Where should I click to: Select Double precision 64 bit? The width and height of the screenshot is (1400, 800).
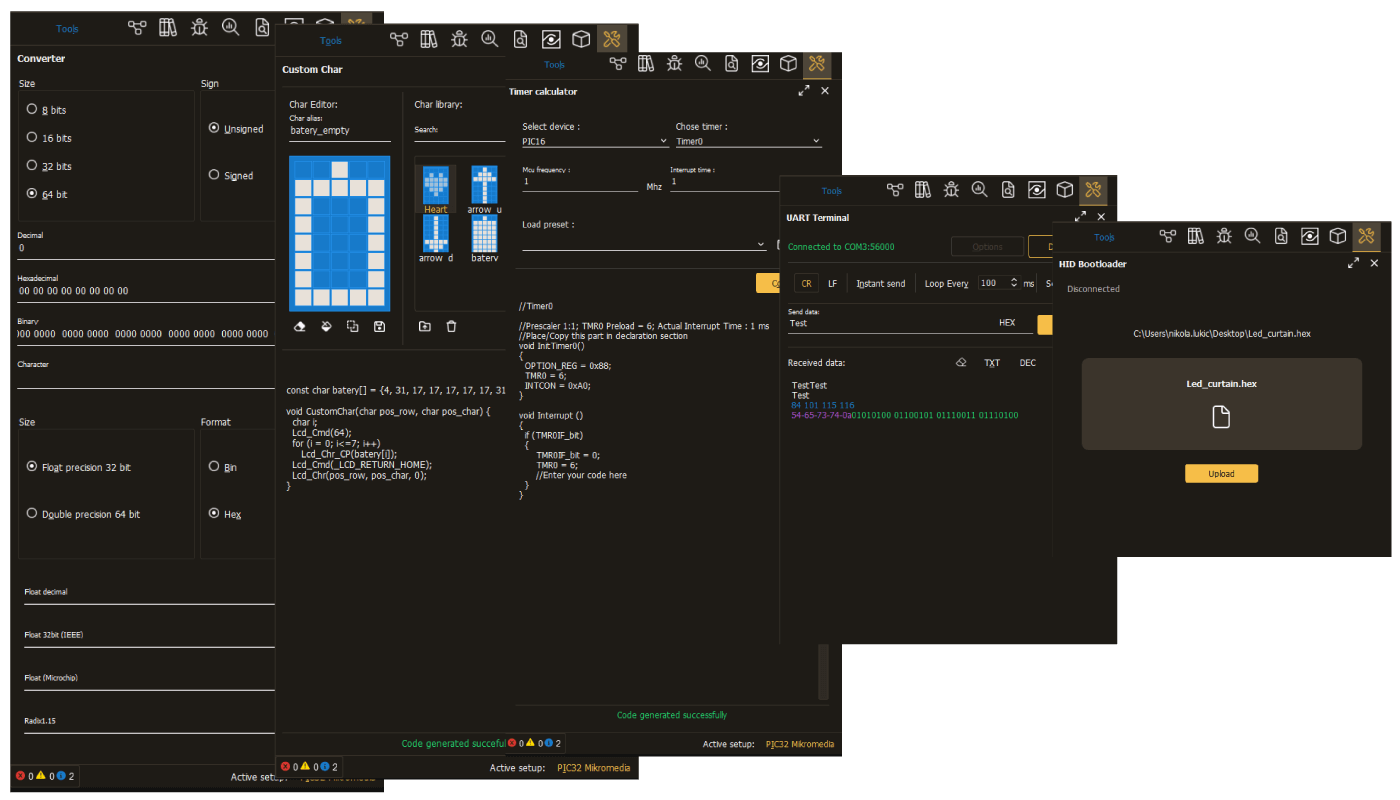pyautogui.click(x=84, y=514)
